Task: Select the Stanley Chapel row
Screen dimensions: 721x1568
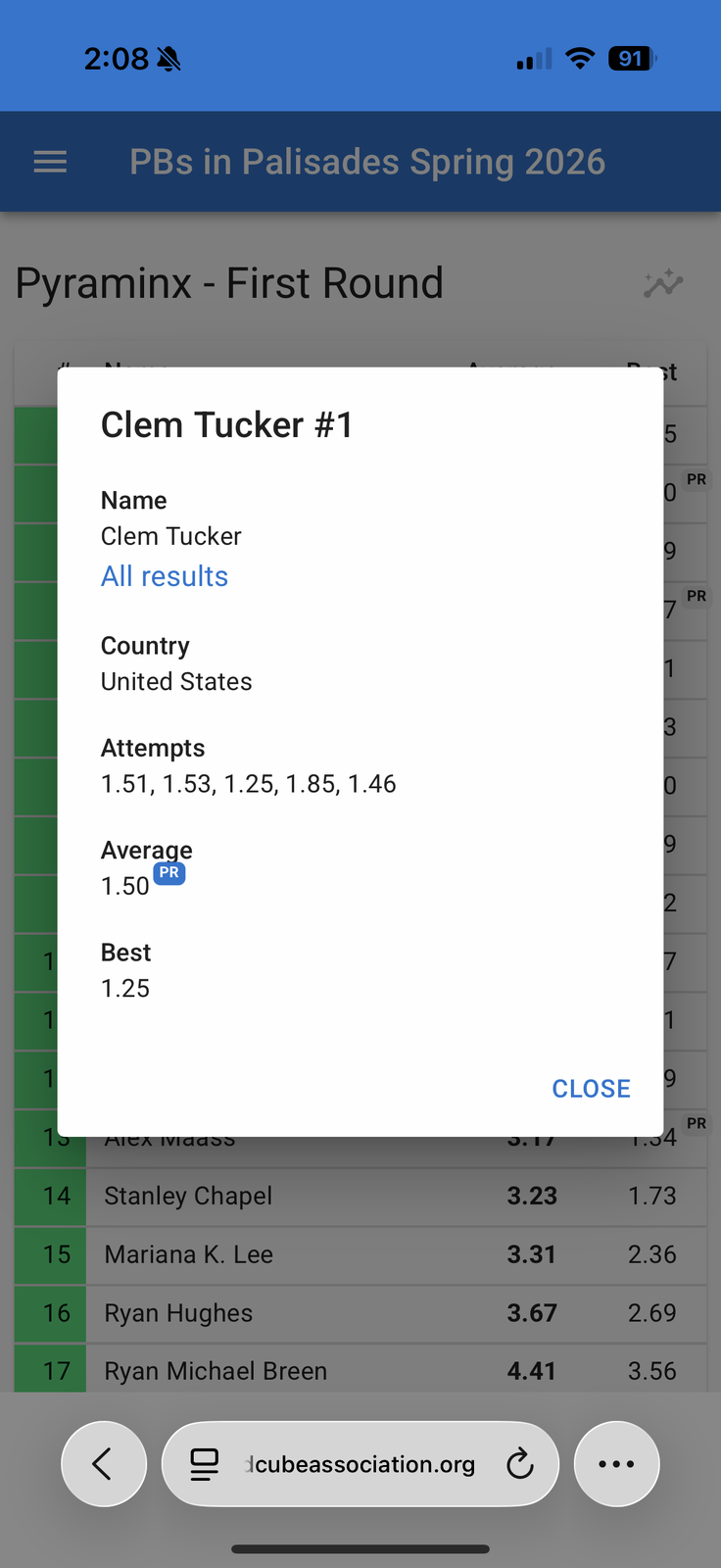Action: click(360, 1197)
